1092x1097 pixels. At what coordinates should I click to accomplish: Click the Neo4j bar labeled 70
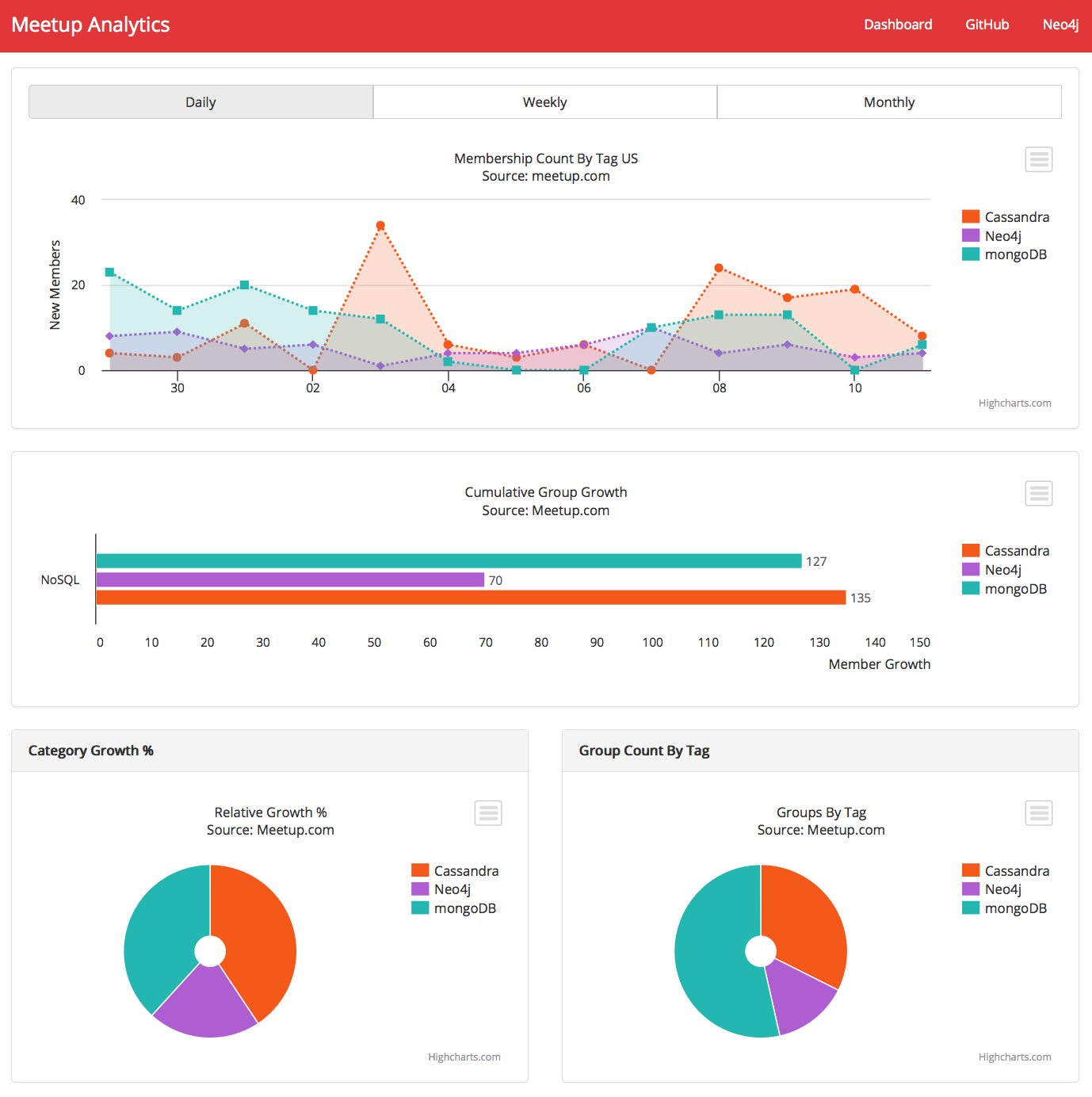coord(290,579)
